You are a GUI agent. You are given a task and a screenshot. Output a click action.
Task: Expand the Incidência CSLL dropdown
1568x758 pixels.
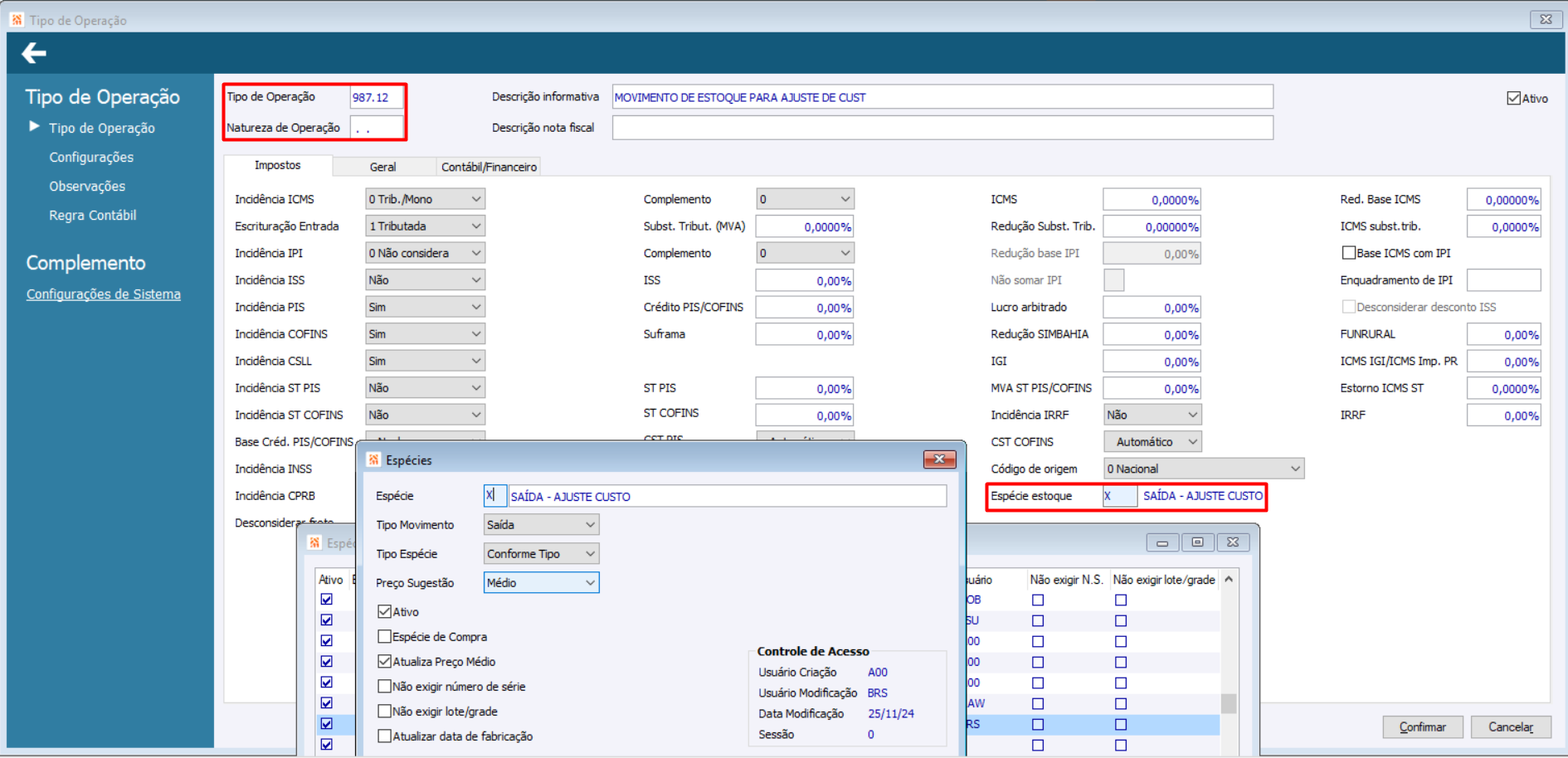coord(425,361)
